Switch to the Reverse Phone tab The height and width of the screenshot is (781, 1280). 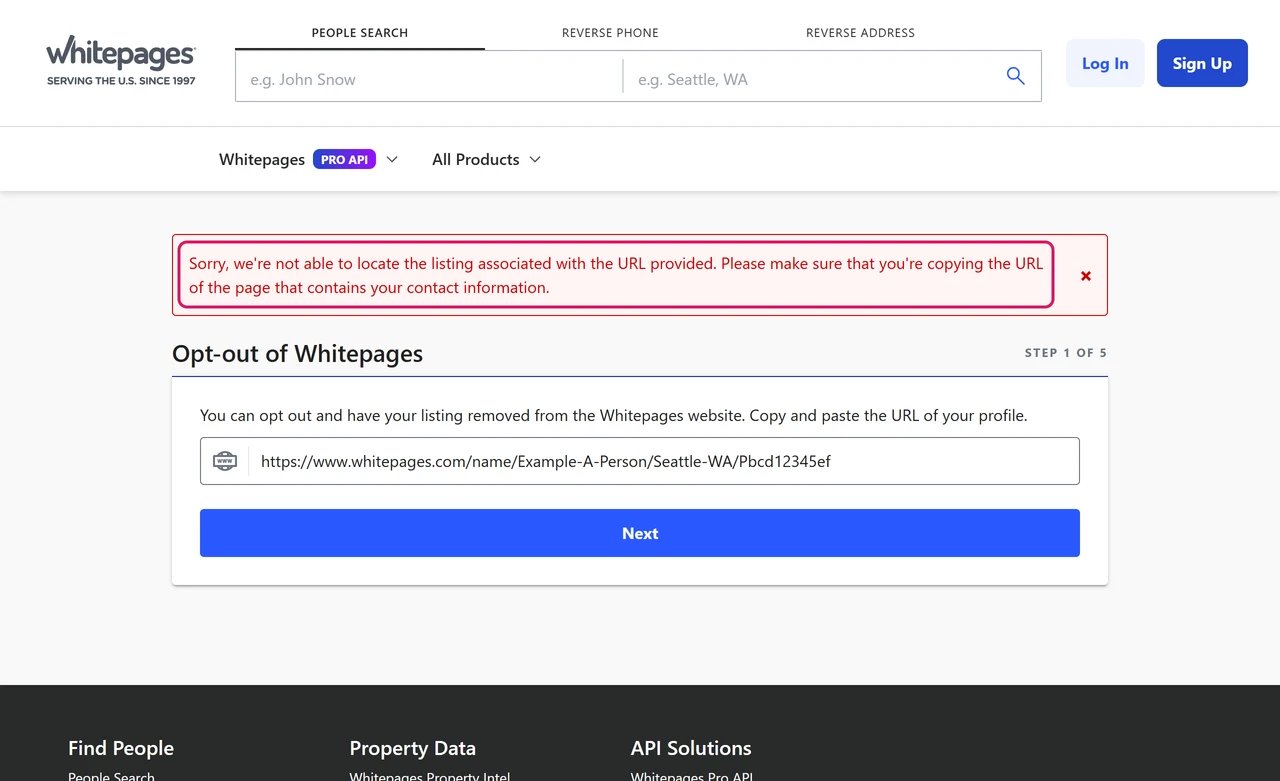610,33
